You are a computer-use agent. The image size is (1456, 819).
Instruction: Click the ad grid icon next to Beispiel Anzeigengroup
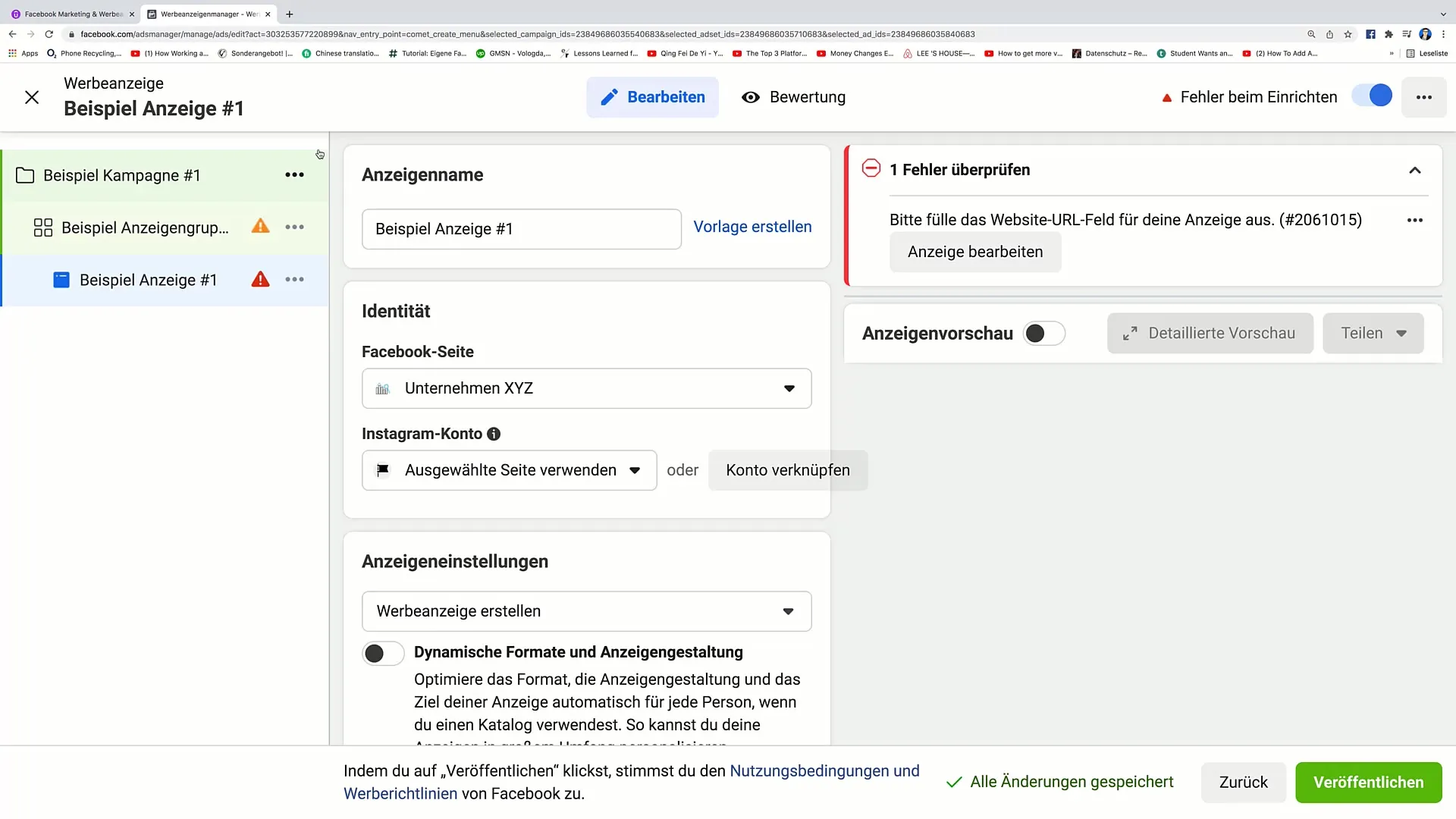41,226
